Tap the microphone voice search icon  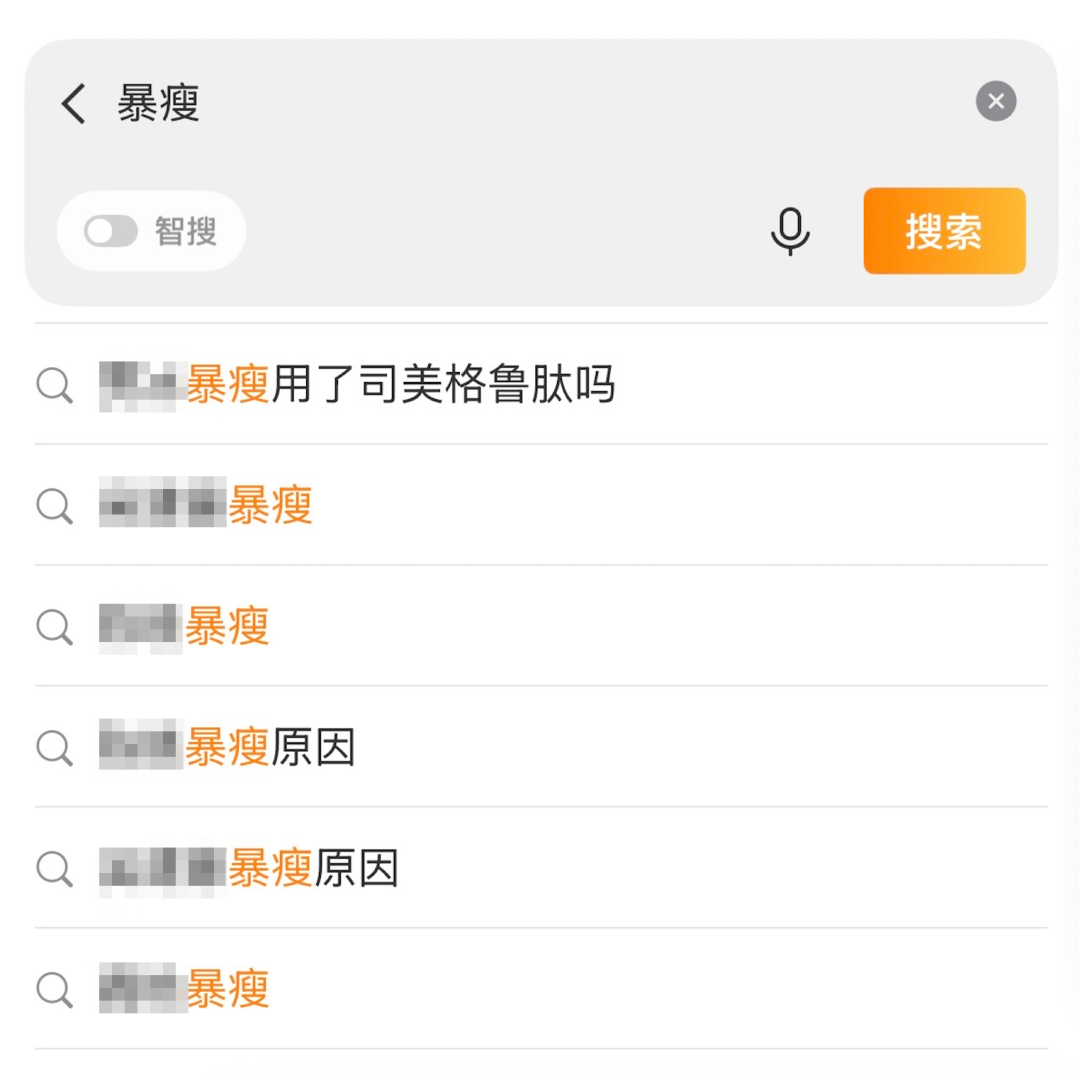(x=790, y=231)
